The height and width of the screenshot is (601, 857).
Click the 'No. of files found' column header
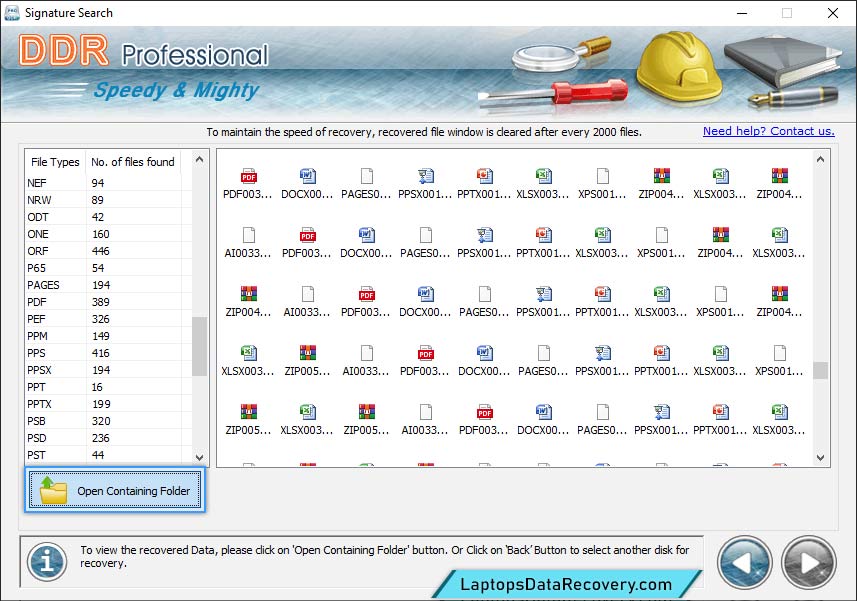point(133,162)
